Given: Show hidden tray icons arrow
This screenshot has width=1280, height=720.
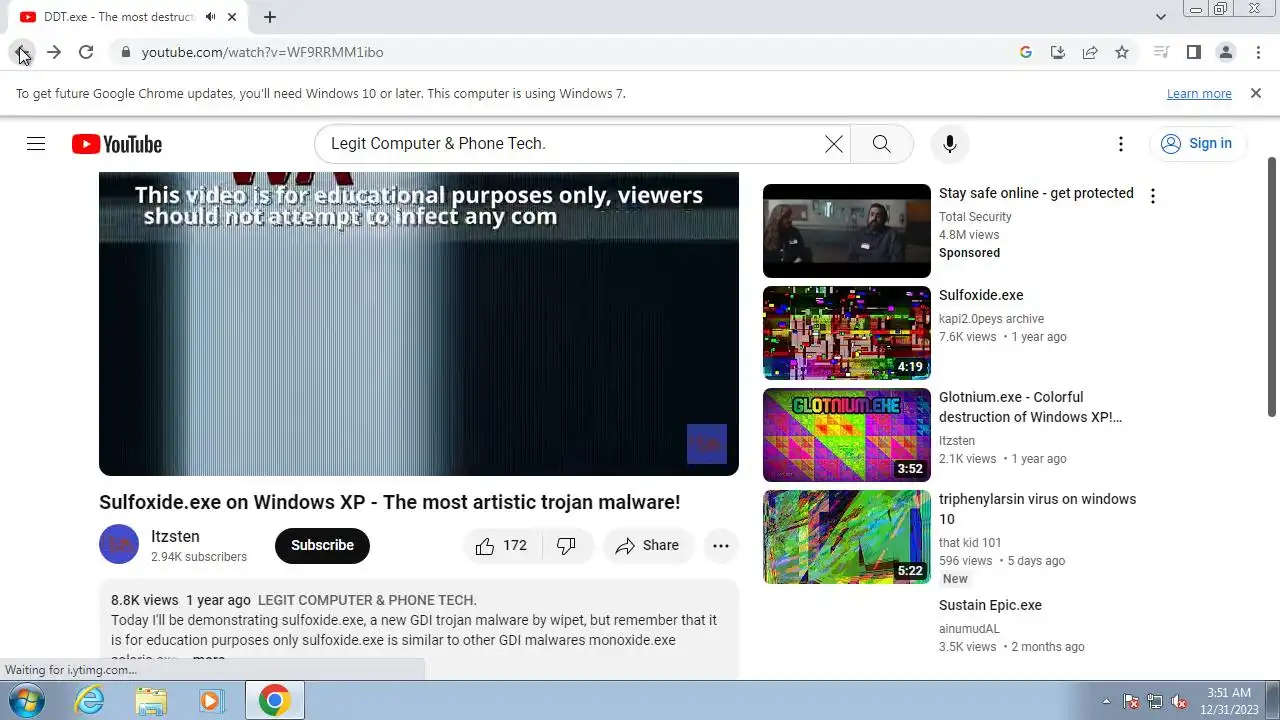Looking at the screenshot, I should click(x=1106, y=701).
